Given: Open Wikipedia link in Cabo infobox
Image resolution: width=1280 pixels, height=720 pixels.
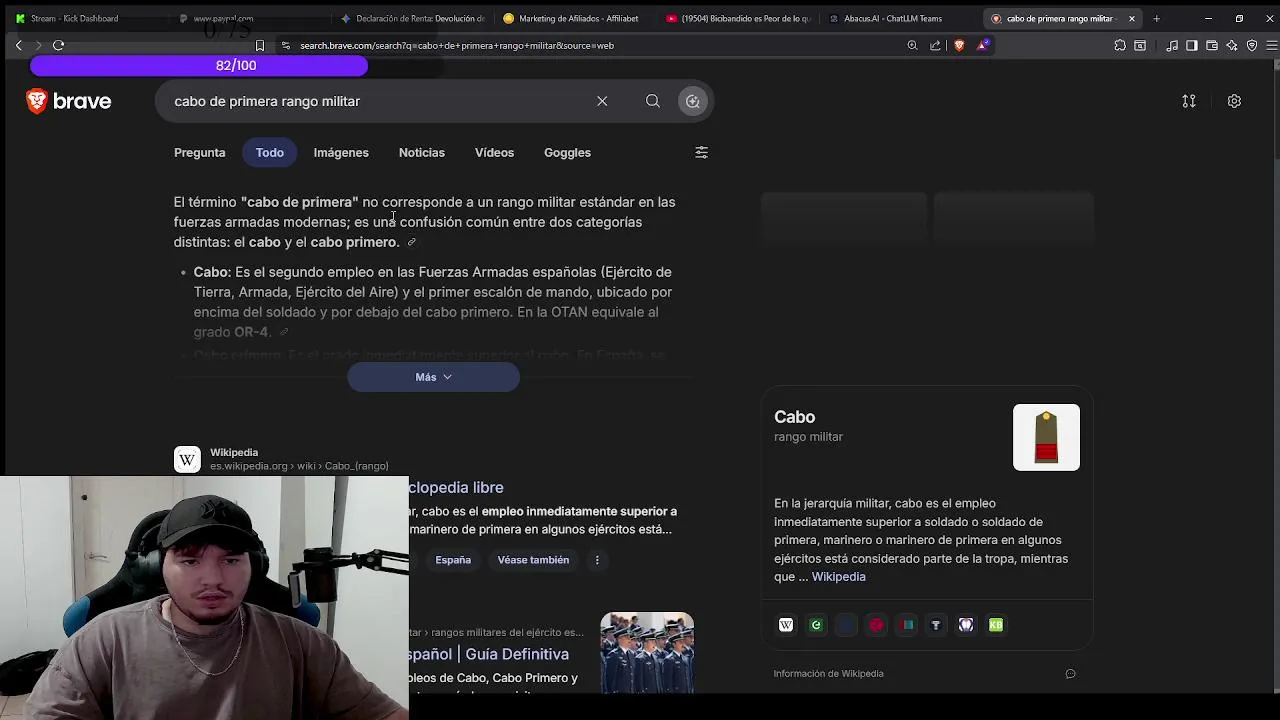Looking at the screenshot, I should pyautogui.click(x=838, y=577).
